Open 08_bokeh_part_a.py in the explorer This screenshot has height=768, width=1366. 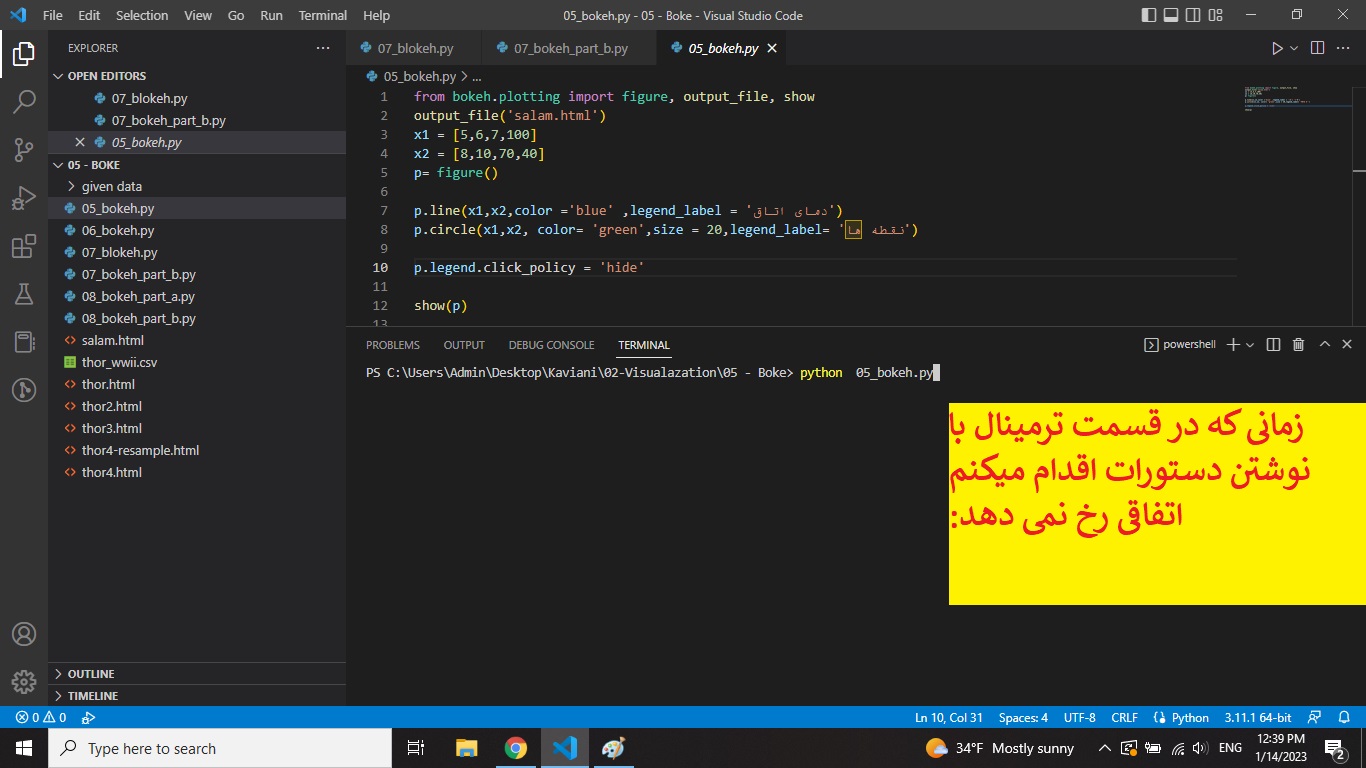coord(138,296)
